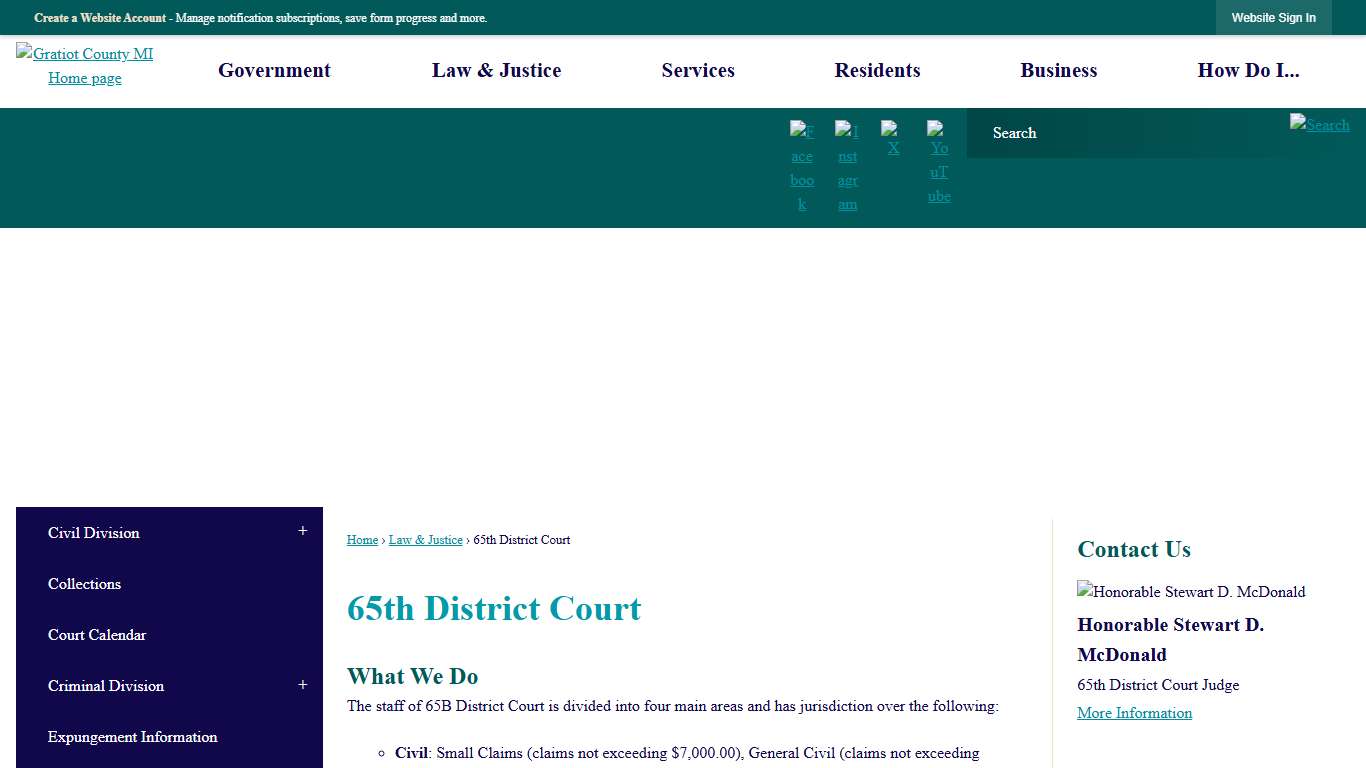
Task: Expand the Civil Division sidebar section
Action: coord(302,531)
